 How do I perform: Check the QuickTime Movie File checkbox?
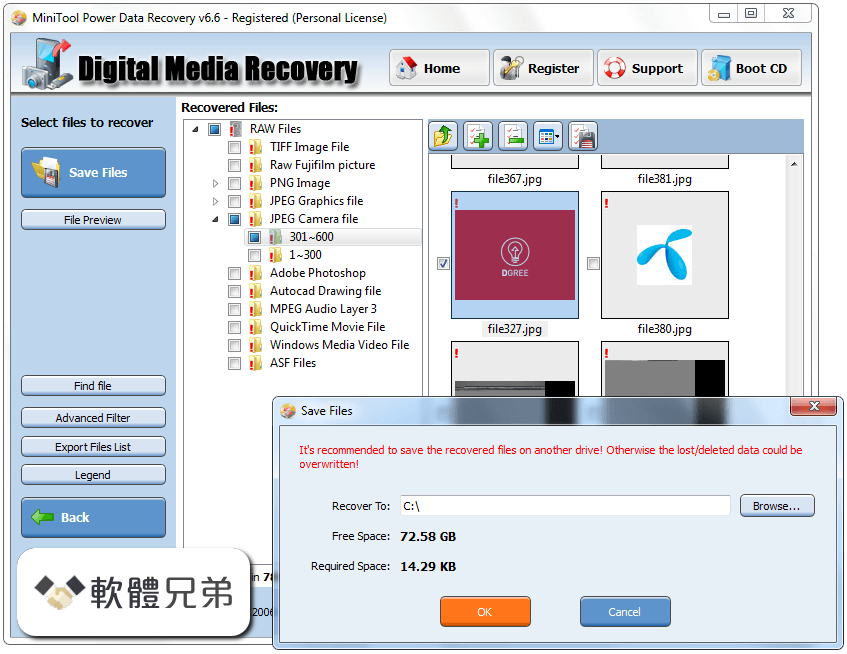(x=234, y=327)
